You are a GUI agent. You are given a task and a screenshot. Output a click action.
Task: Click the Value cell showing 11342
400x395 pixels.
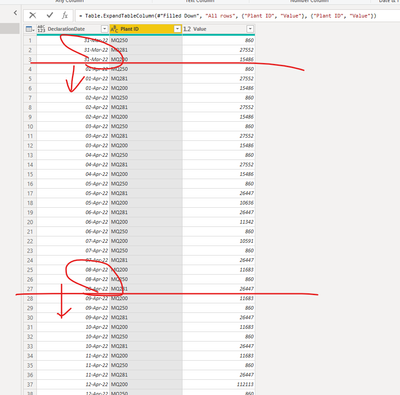[x=219, y=222]
